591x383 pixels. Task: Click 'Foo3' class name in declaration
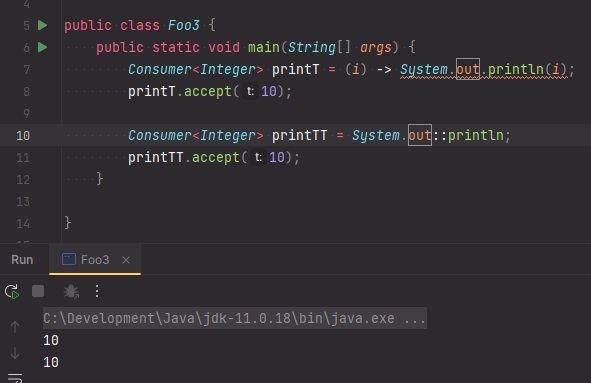[184, 25]
